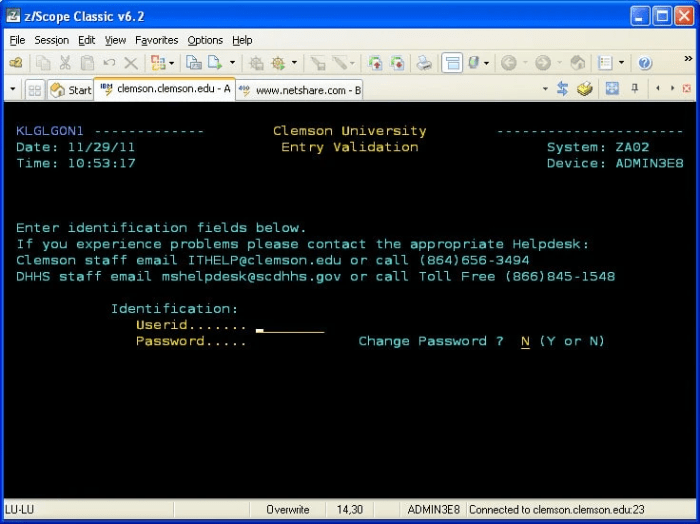Click the blue help question mark icon

tap(644, 63)
